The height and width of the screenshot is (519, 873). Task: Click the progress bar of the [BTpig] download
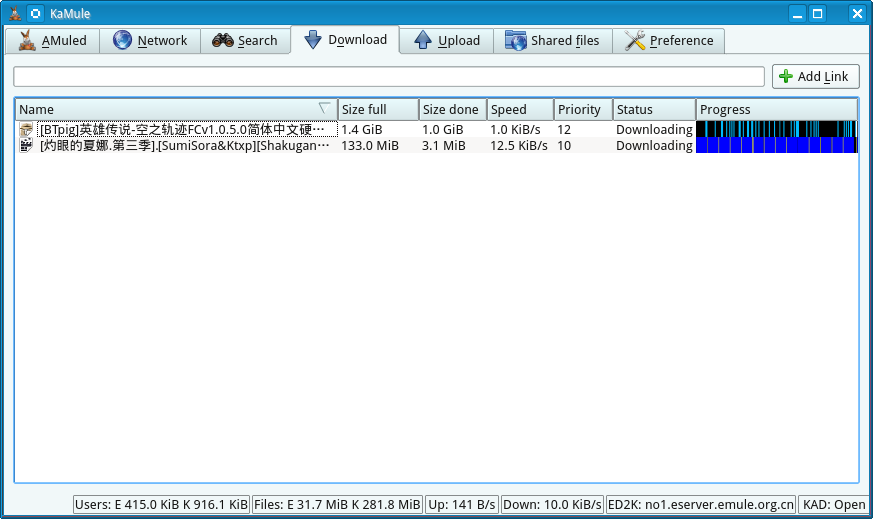click(x=777, y=129)
